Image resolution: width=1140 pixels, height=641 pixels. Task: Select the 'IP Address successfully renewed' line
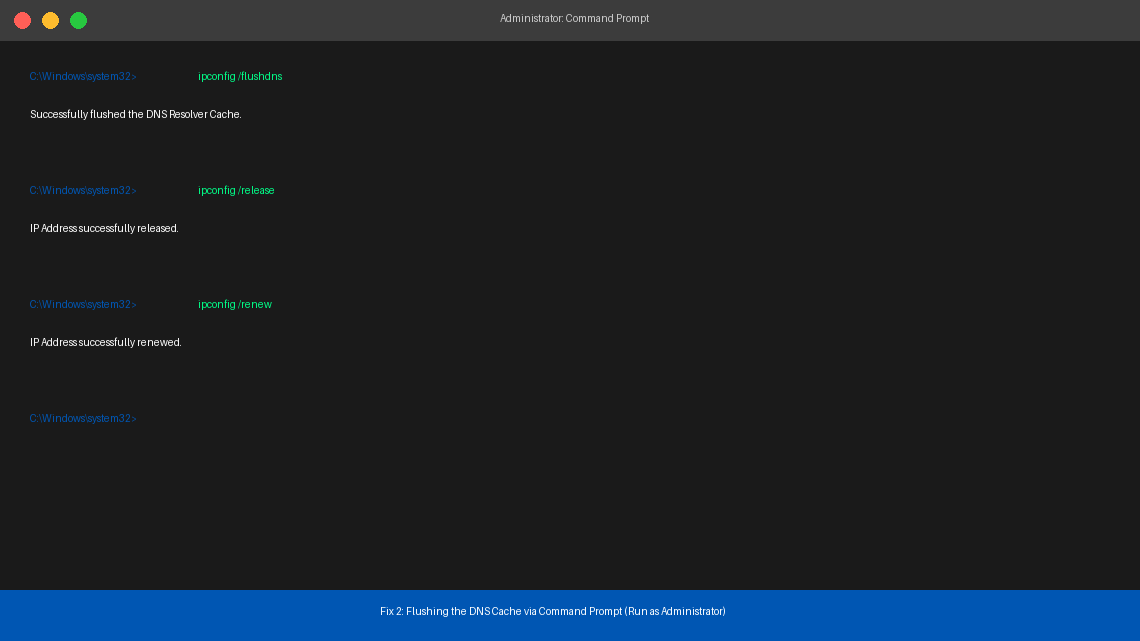tap(105, 342)
